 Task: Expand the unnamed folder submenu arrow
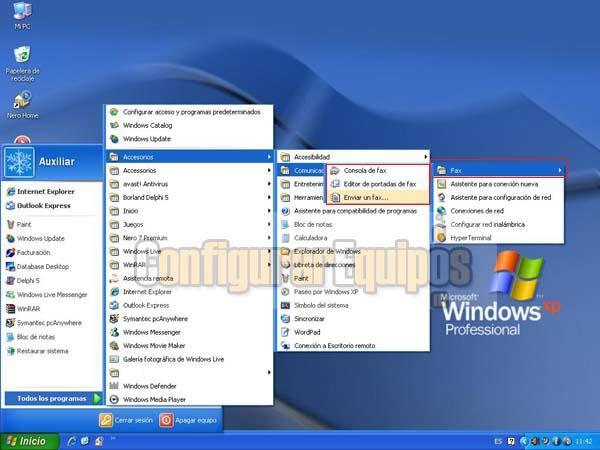point(269,373)
